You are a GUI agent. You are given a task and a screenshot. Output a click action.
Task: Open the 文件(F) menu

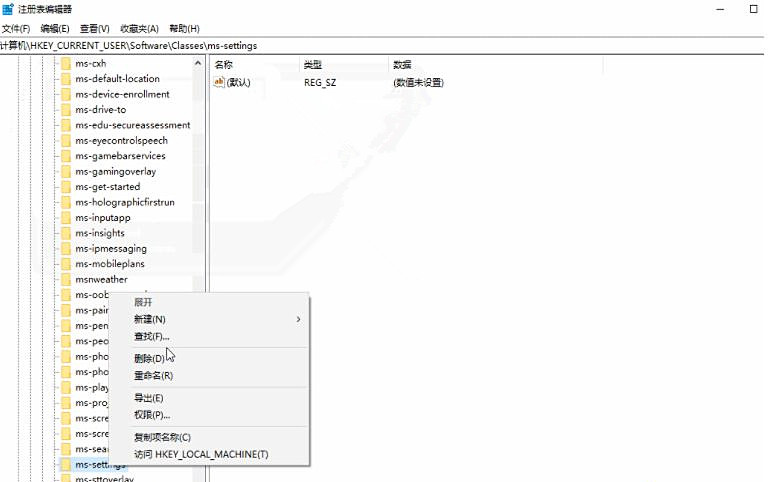click(x=16, y=29)
